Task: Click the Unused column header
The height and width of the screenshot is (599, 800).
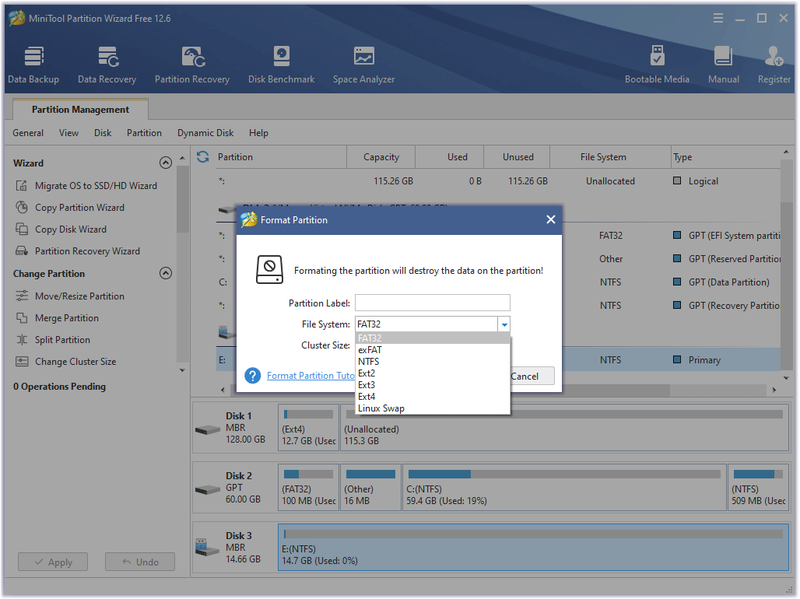Action: (x=517, y=157)
